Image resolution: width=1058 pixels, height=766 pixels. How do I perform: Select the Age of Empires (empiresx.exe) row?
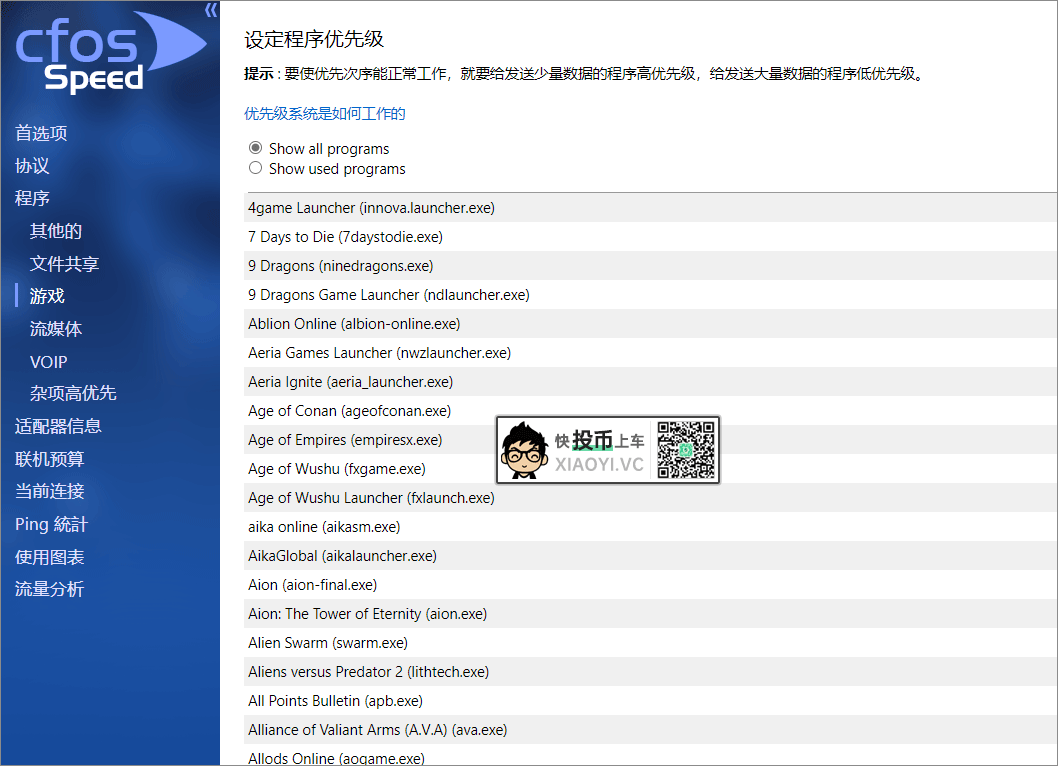650,440
